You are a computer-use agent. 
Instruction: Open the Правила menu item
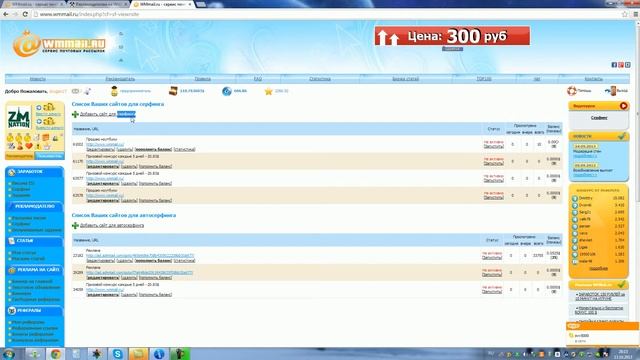tap(202, 79)
